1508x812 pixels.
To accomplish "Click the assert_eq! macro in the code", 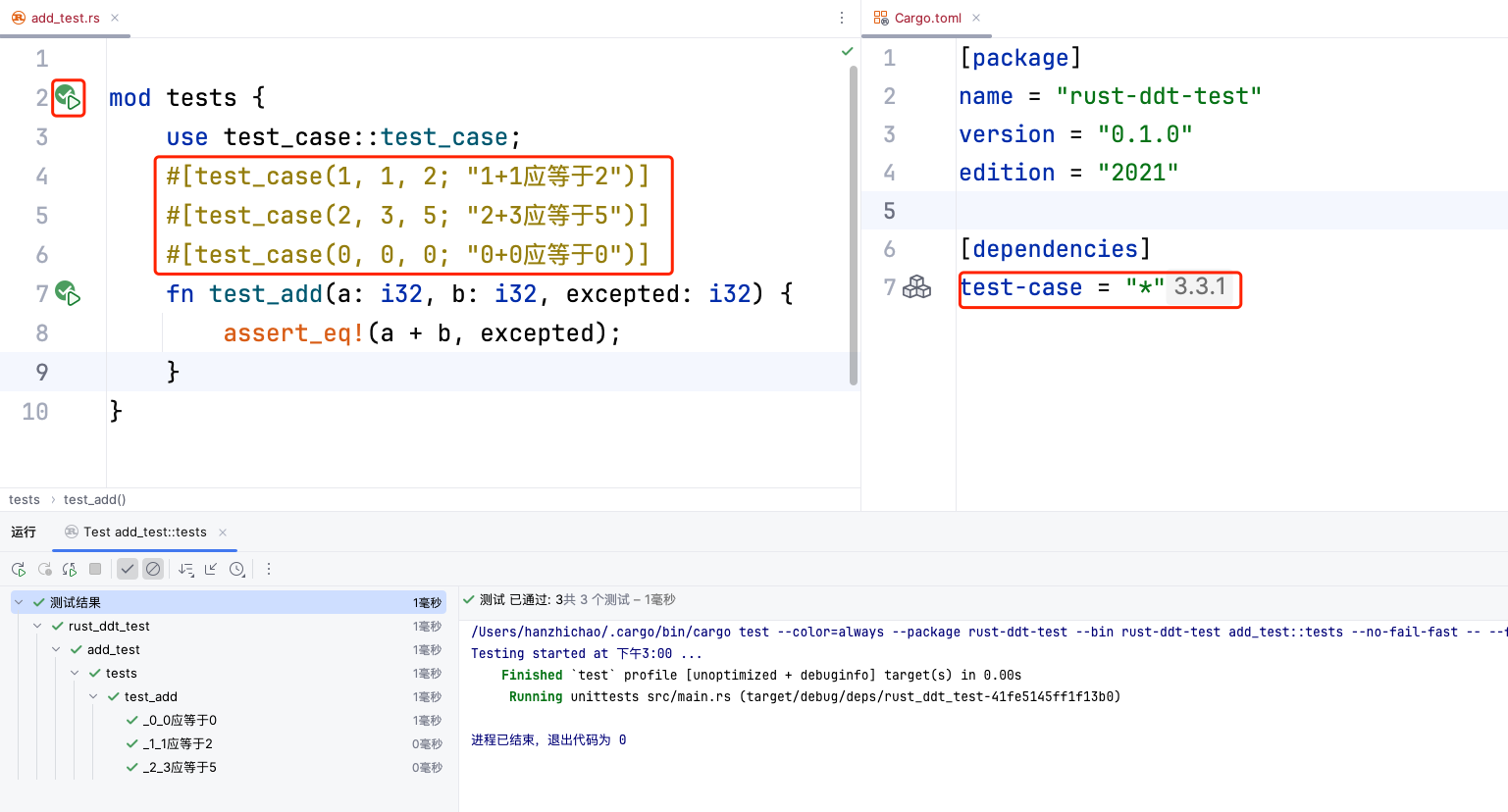I will (293, 333).
